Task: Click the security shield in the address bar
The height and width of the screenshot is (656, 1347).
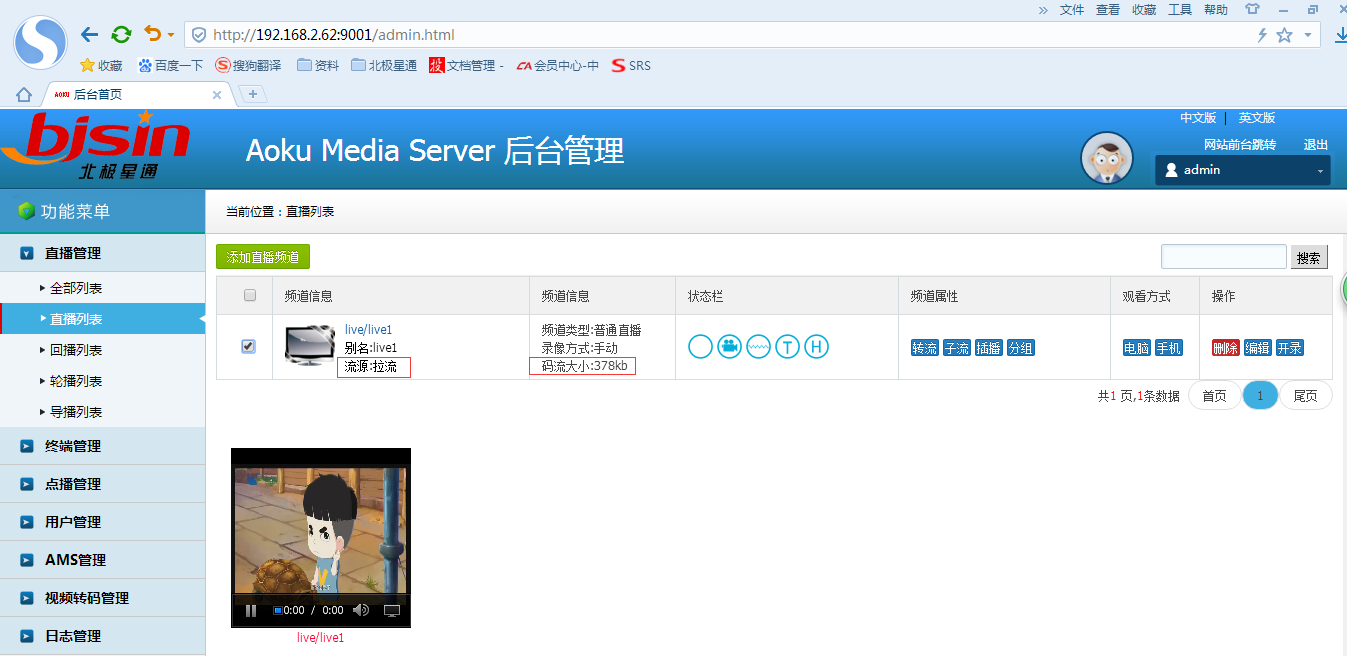Action: [x=199, y=35]
